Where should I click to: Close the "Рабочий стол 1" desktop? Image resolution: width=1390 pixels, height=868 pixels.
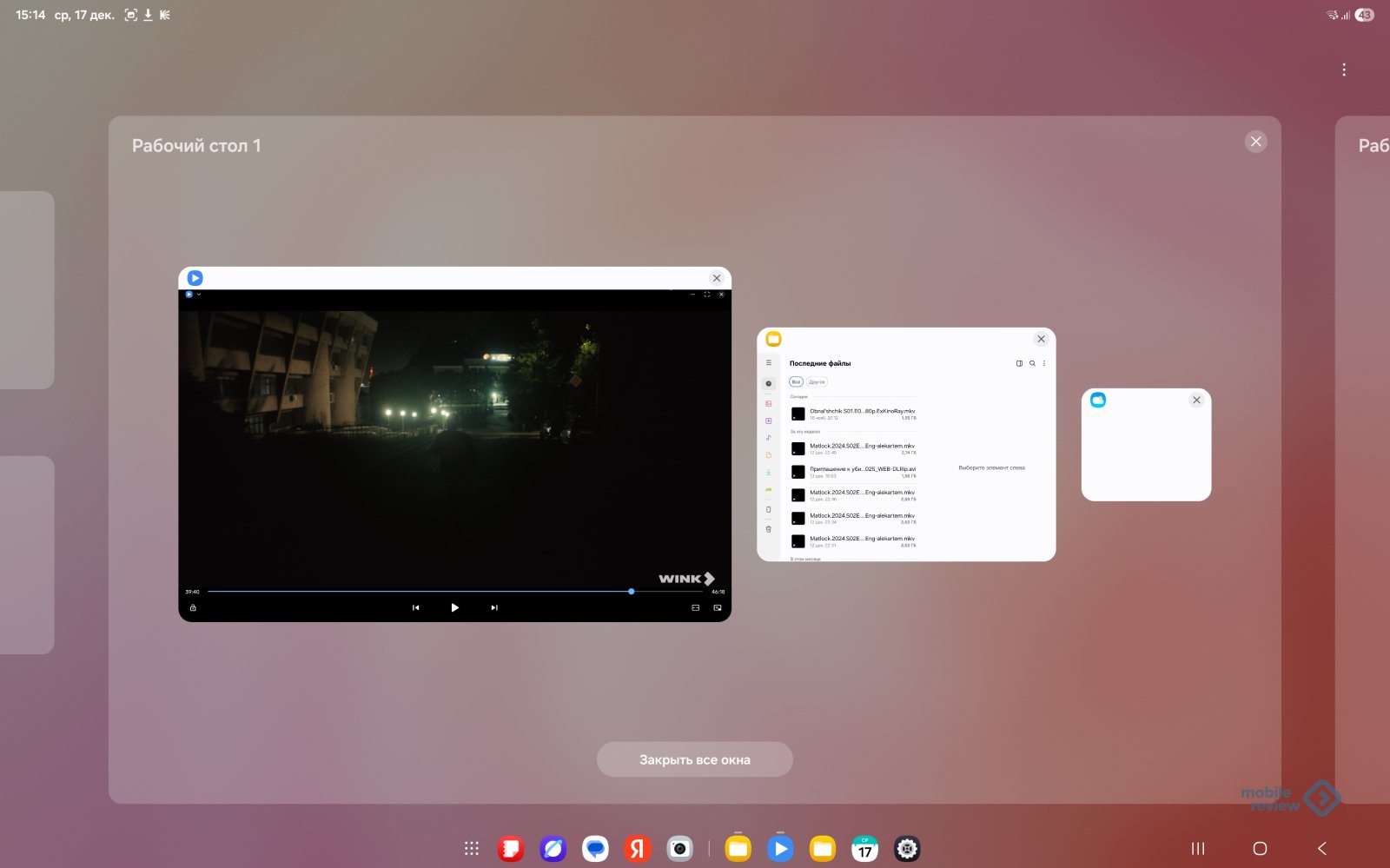(1255, 142)
